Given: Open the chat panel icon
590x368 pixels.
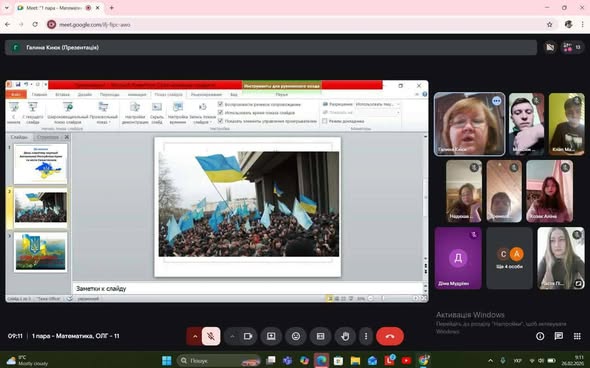Looking at the screenshot, I should point(559,336).
